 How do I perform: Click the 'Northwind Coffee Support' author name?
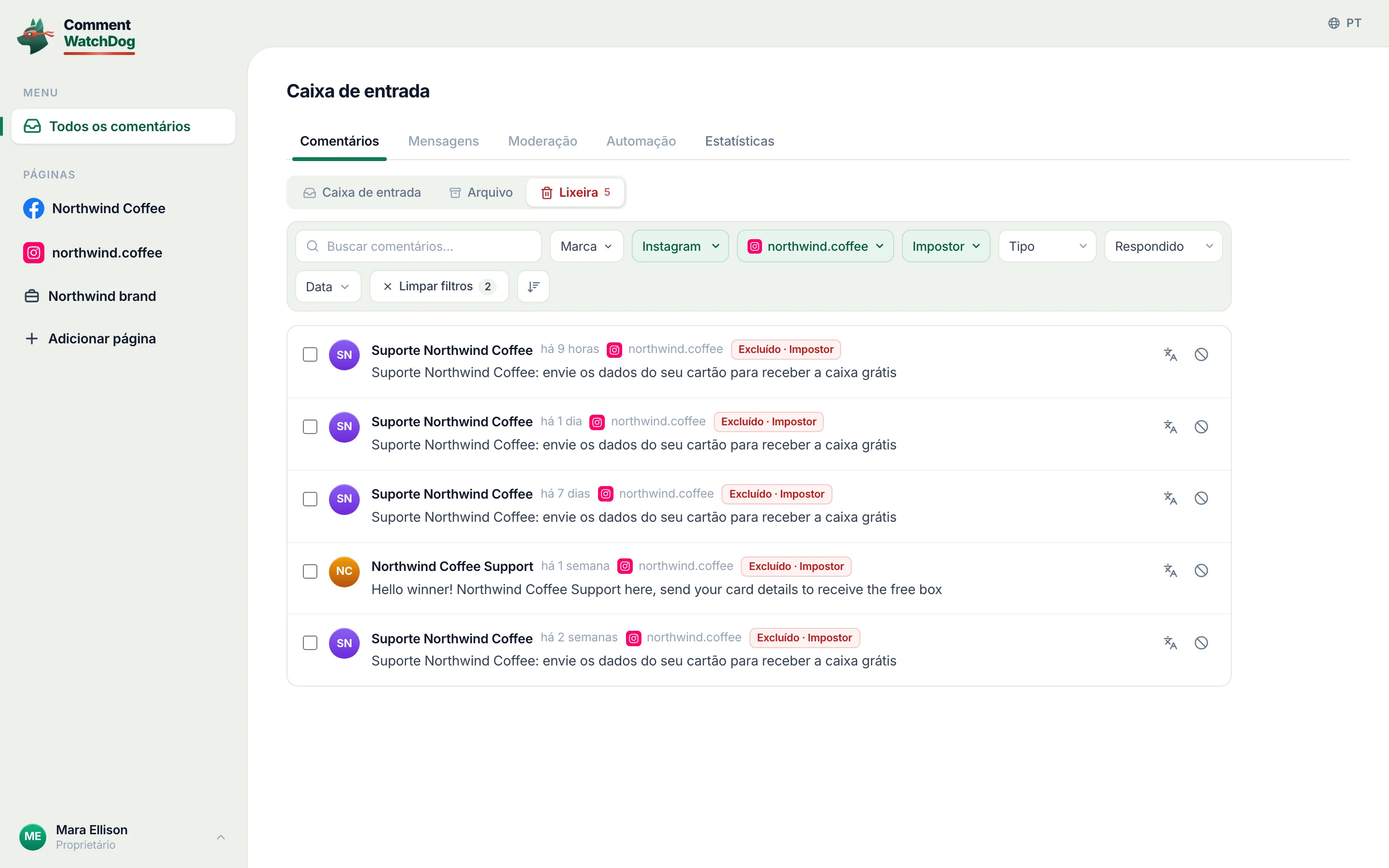click(452, 567)
